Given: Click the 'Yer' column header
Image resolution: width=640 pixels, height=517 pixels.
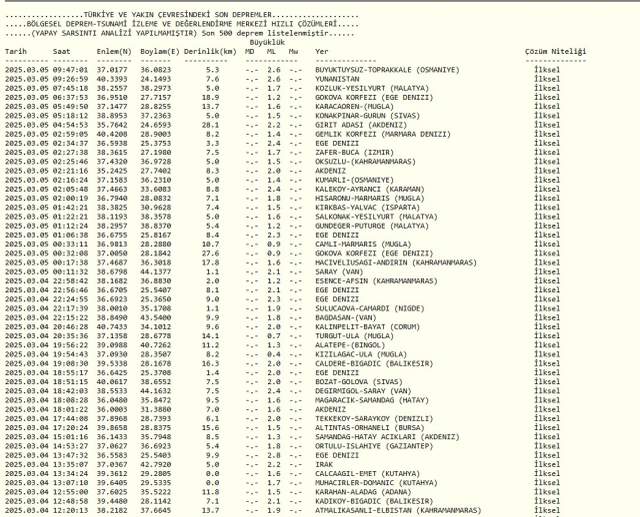Looking at the screenshot, I should tap(322, 51).
